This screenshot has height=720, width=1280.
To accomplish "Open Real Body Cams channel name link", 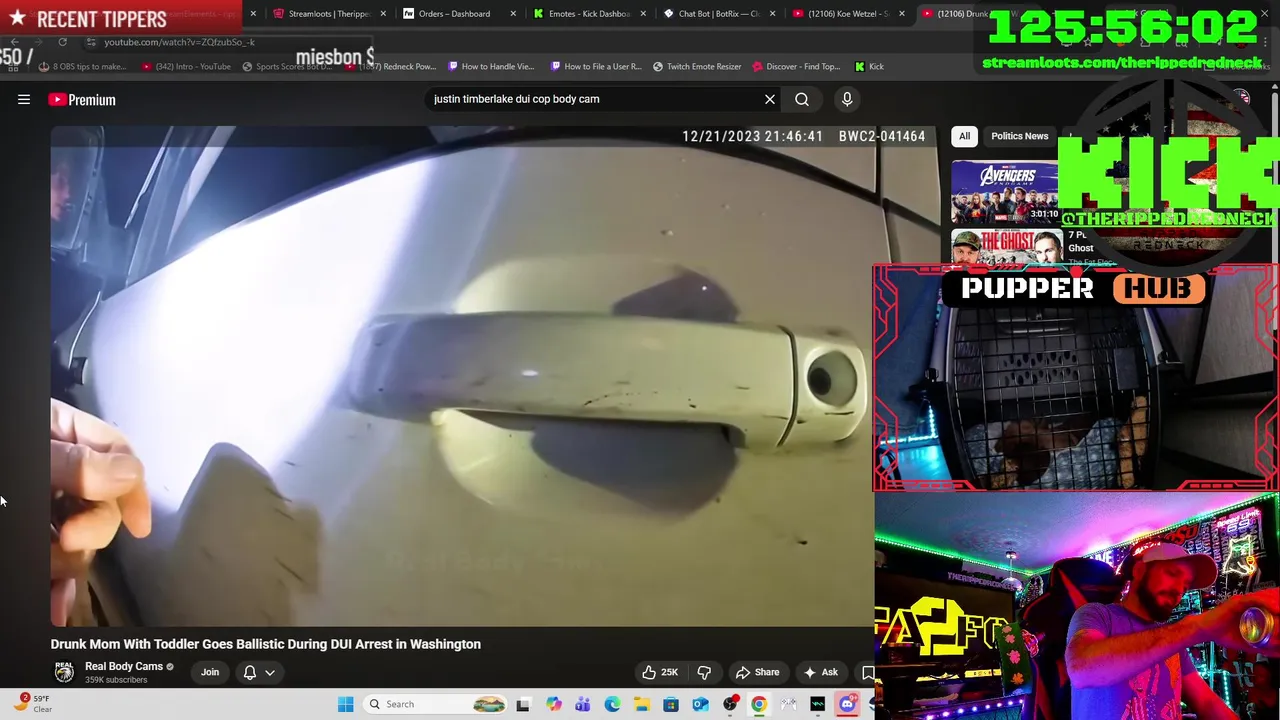I will (x=124, y=666).
